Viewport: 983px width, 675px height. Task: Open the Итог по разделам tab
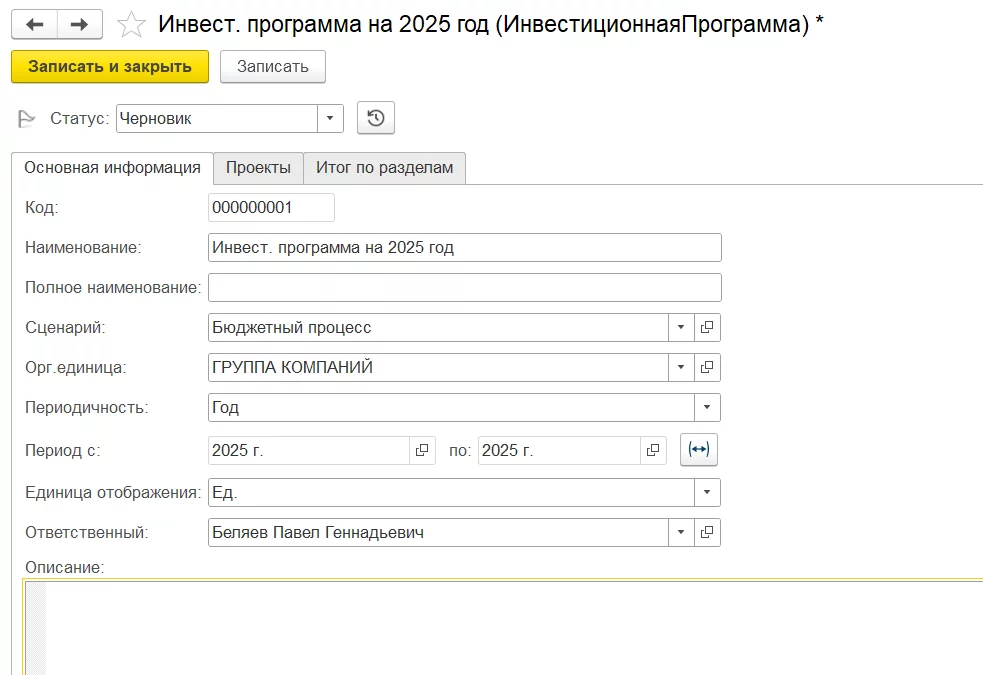point(384,168)
